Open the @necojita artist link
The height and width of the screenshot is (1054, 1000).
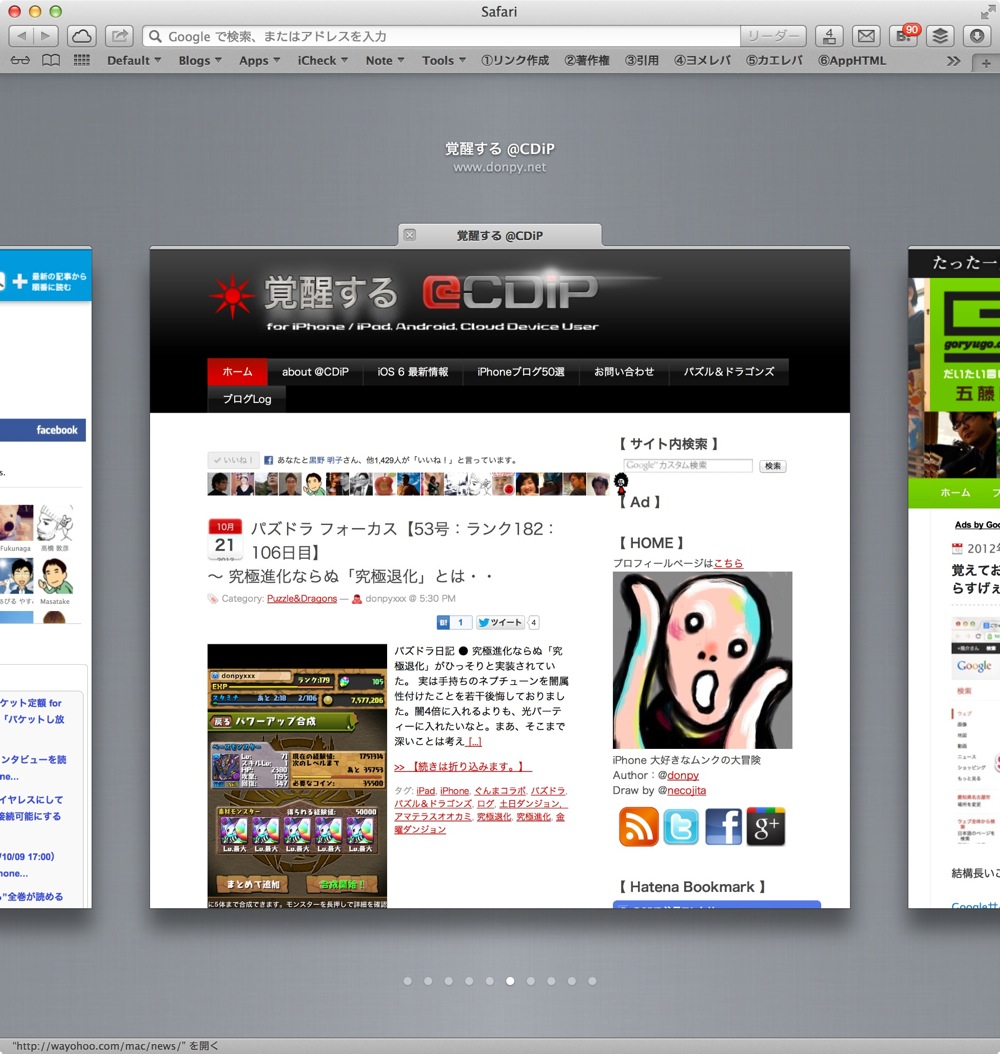coord(686,790)
